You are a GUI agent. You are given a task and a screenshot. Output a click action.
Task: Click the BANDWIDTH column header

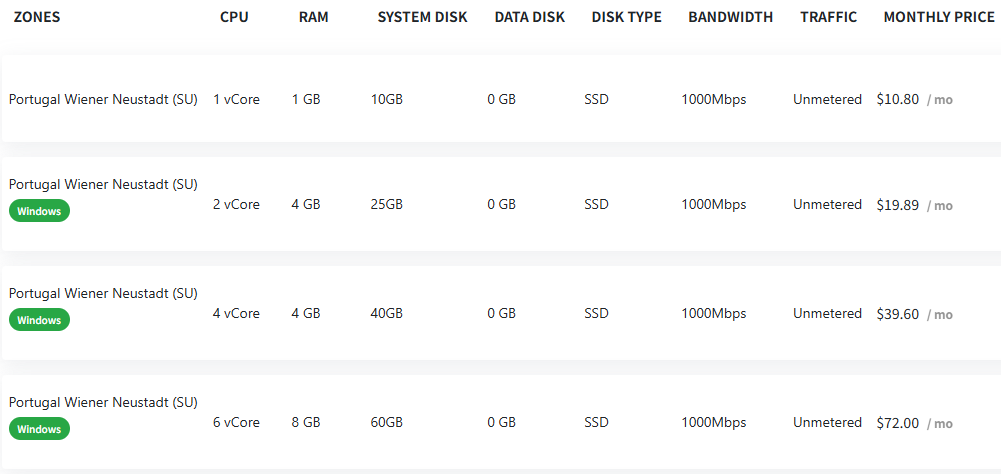click(x=730, y=17)
